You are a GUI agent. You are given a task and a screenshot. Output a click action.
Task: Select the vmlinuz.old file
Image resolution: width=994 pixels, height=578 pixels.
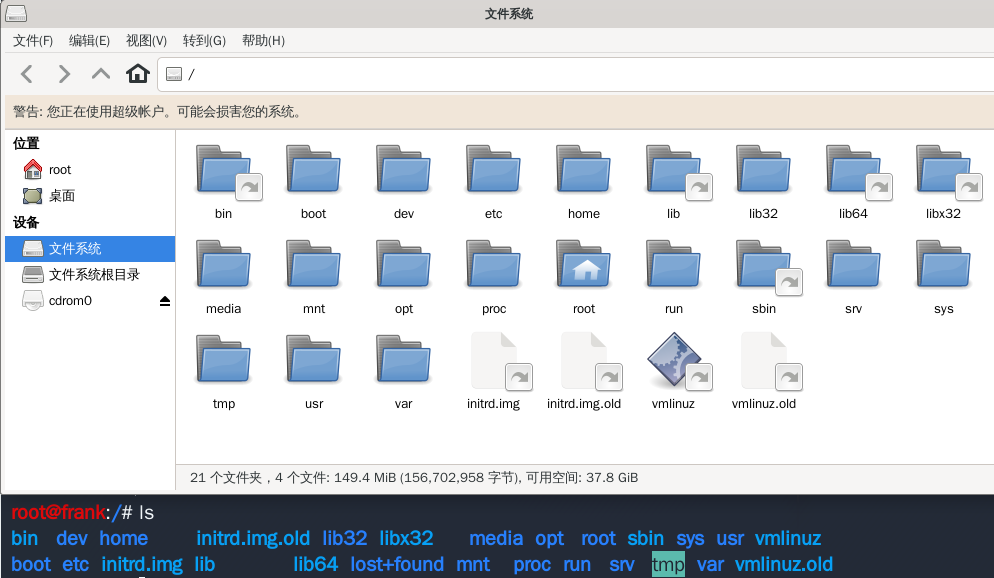764,371
